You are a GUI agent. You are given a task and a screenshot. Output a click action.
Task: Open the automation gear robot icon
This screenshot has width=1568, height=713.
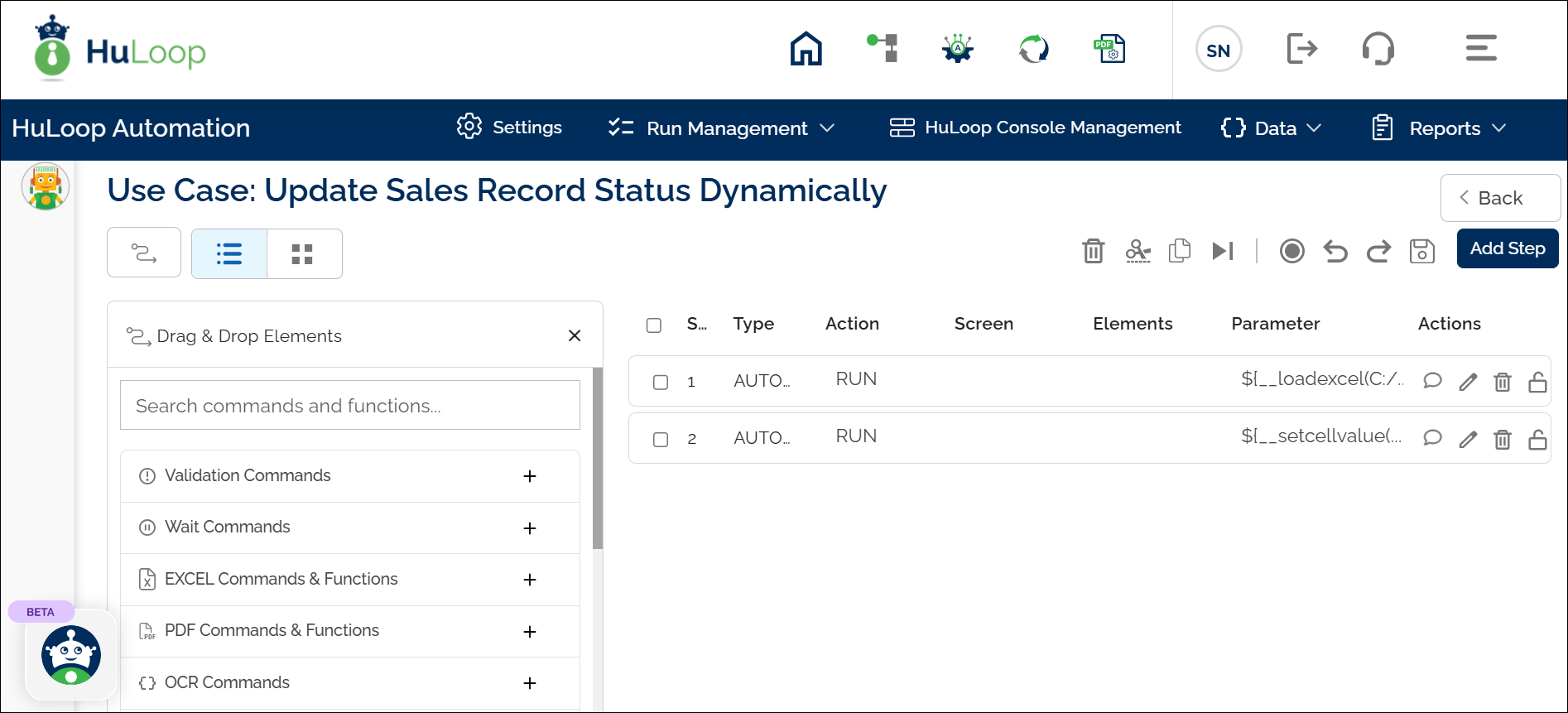pos(958,49)
